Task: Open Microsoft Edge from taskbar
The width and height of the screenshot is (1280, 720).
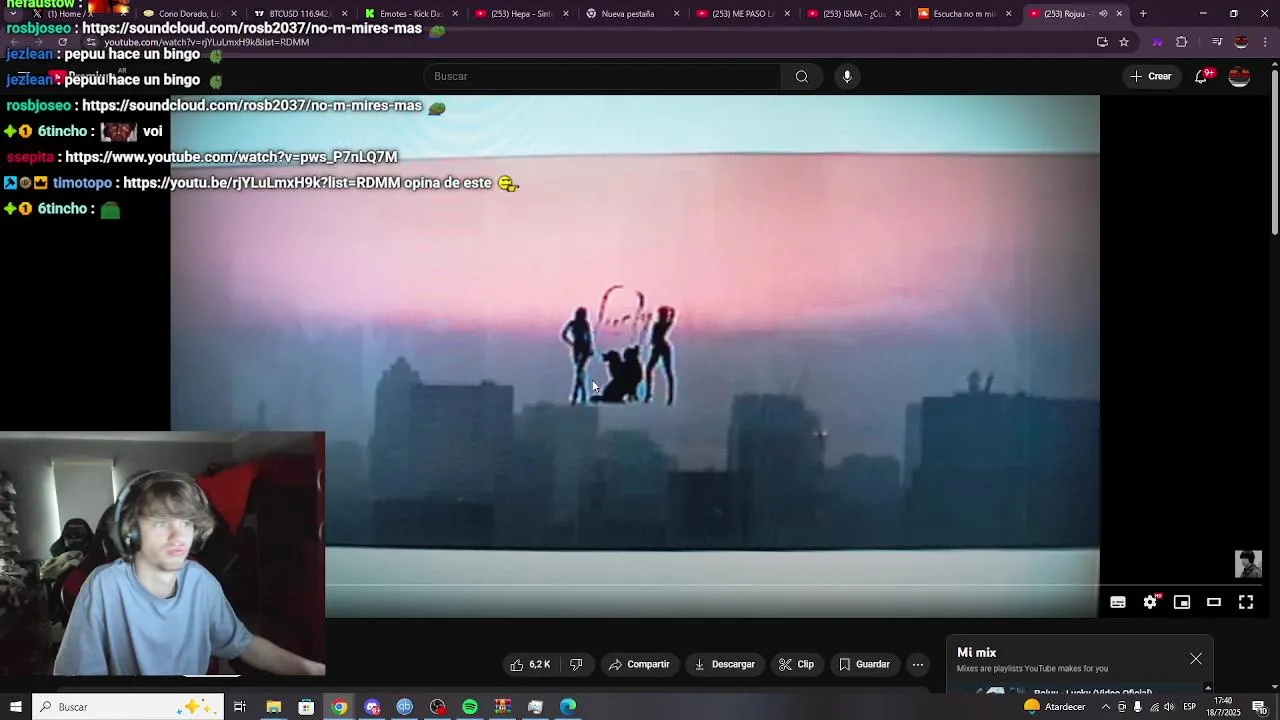Action: (x=568, y=707)
